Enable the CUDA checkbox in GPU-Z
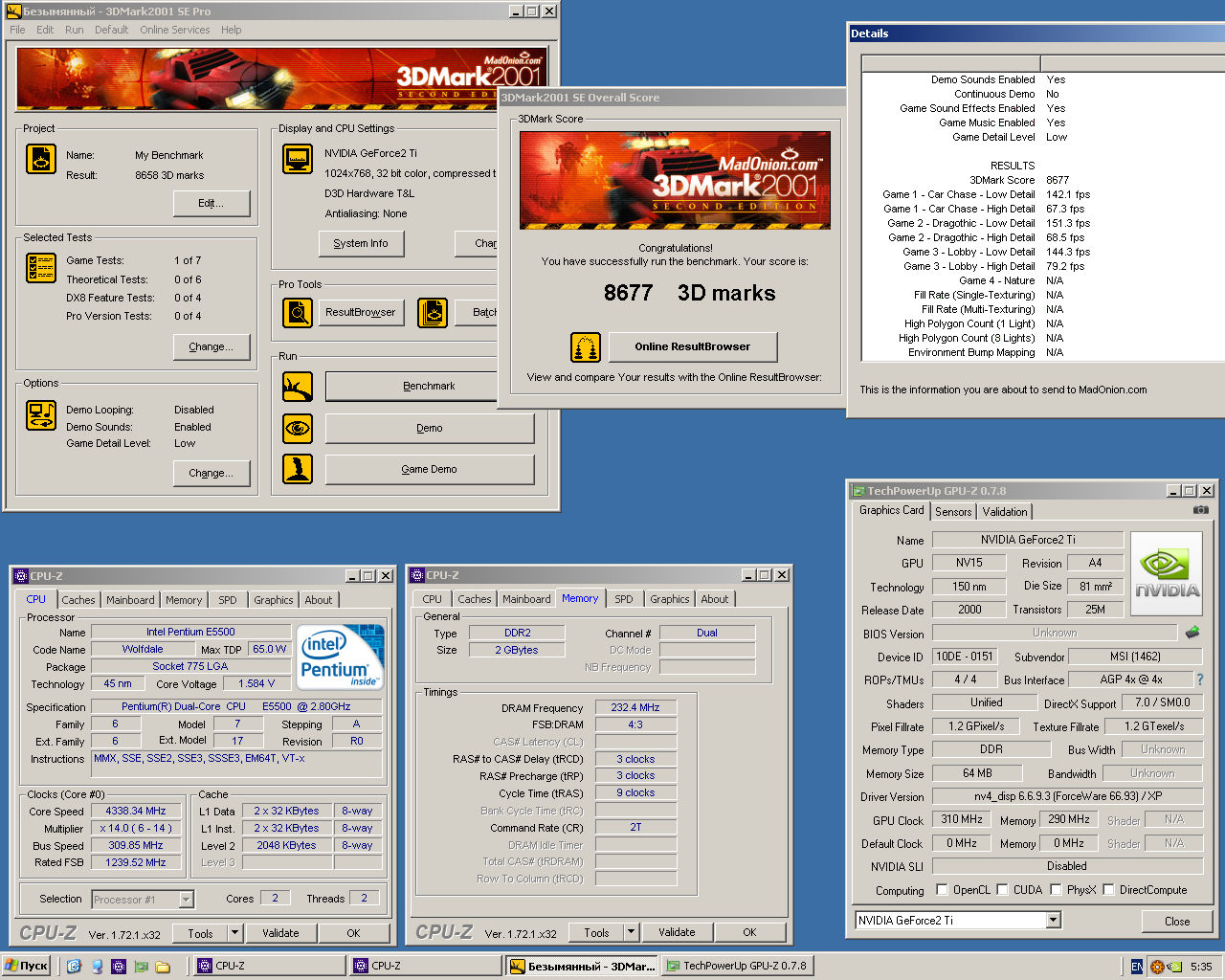 1002,890
